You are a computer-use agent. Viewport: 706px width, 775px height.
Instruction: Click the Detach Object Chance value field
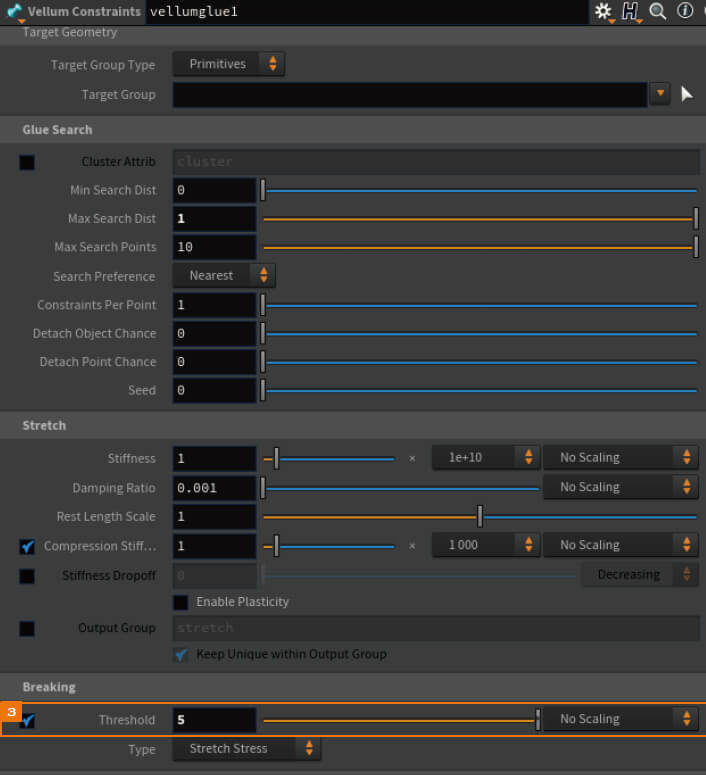pos(215,334)
